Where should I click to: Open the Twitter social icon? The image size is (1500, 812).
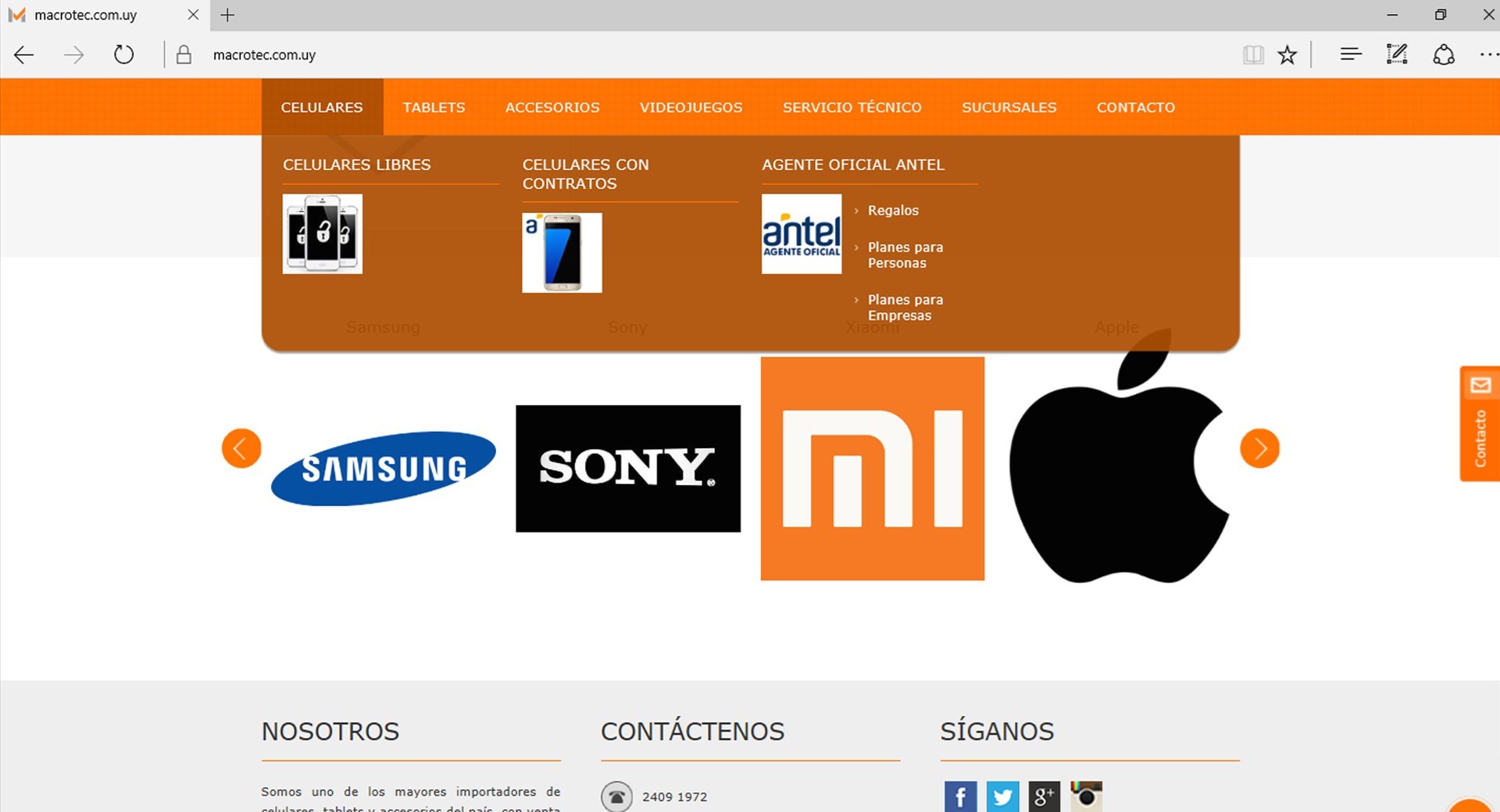tap(1002, 796)
